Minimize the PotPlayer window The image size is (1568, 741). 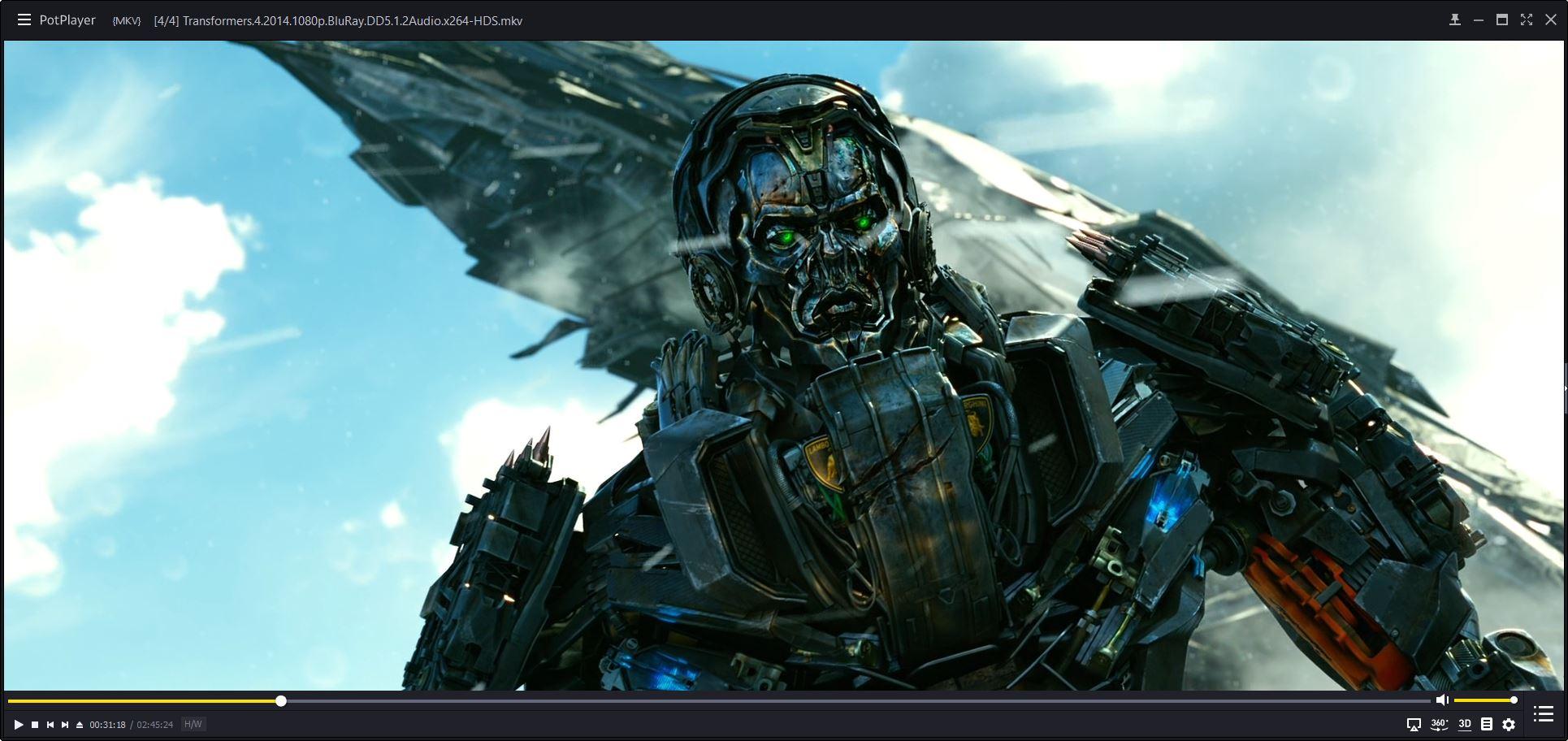coord(1478,20)
